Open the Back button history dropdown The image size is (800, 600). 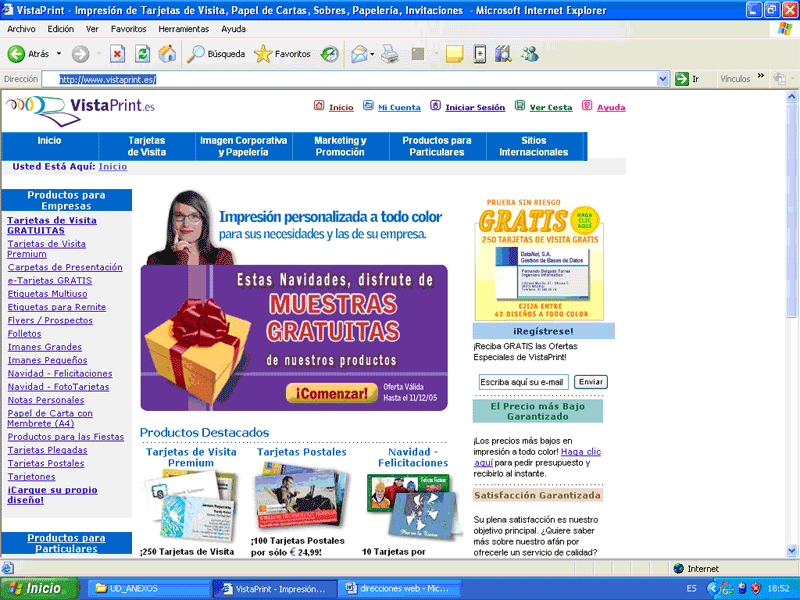tap(59, 54)
